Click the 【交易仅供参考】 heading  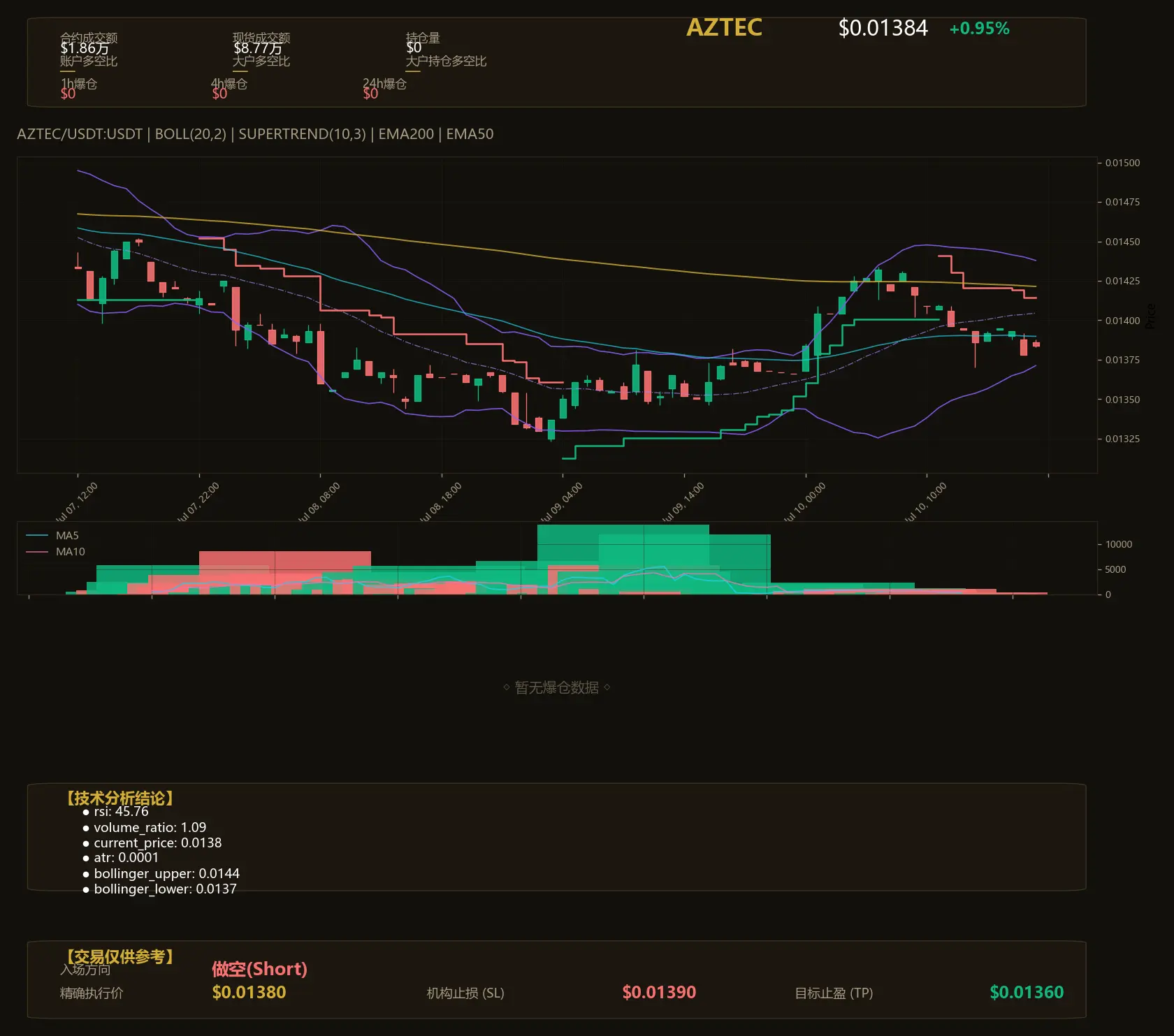pos(119,956)
